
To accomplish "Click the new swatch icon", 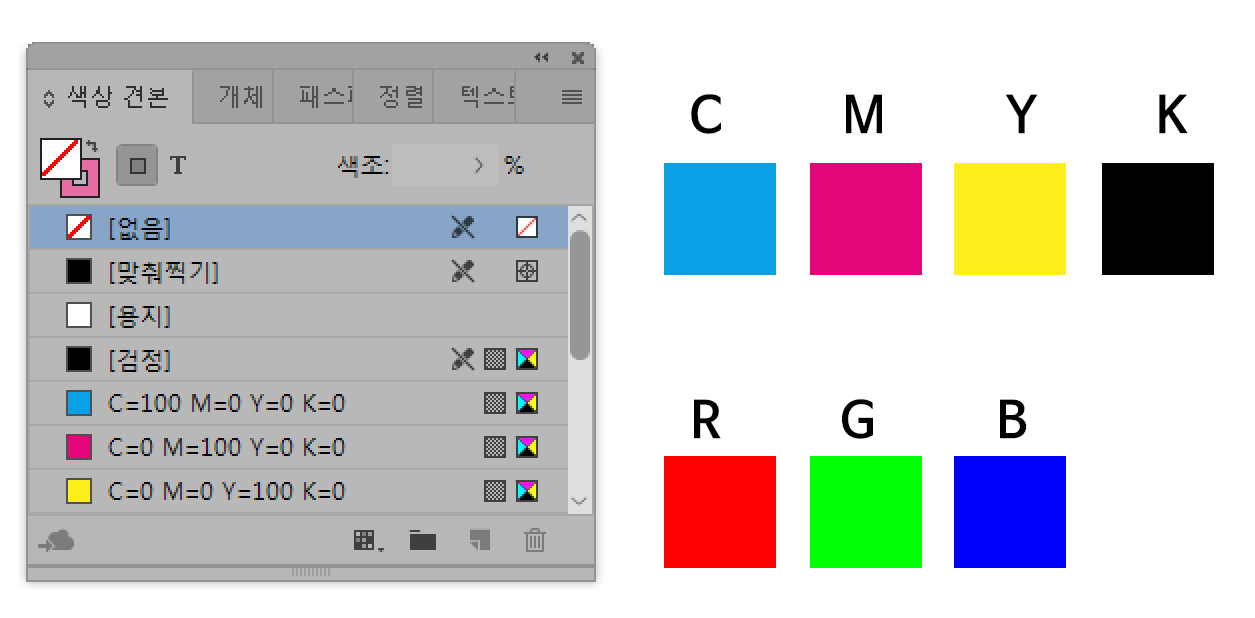I will coord(480,541).
